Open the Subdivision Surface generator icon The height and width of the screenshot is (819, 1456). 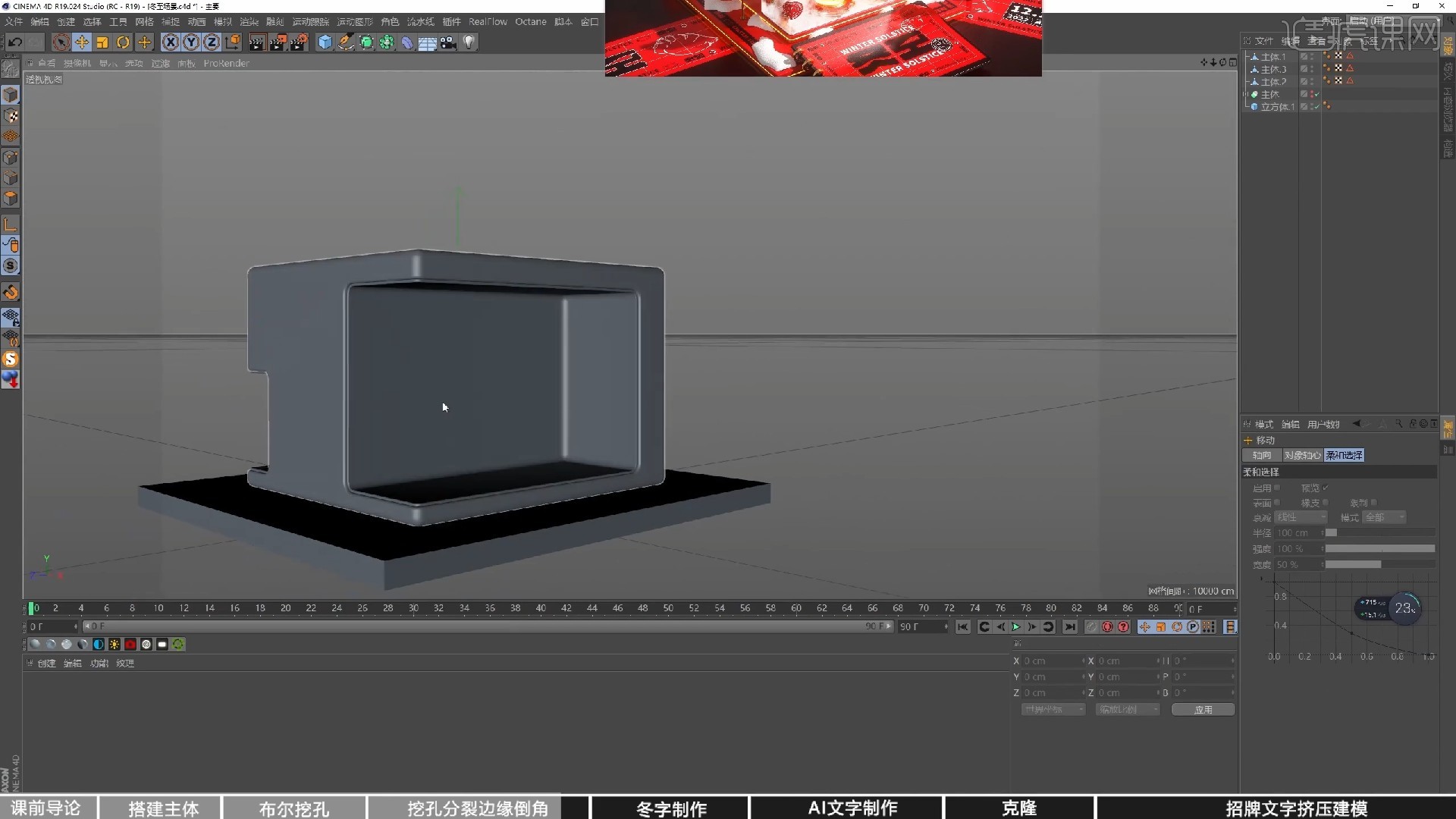(366, 42)
